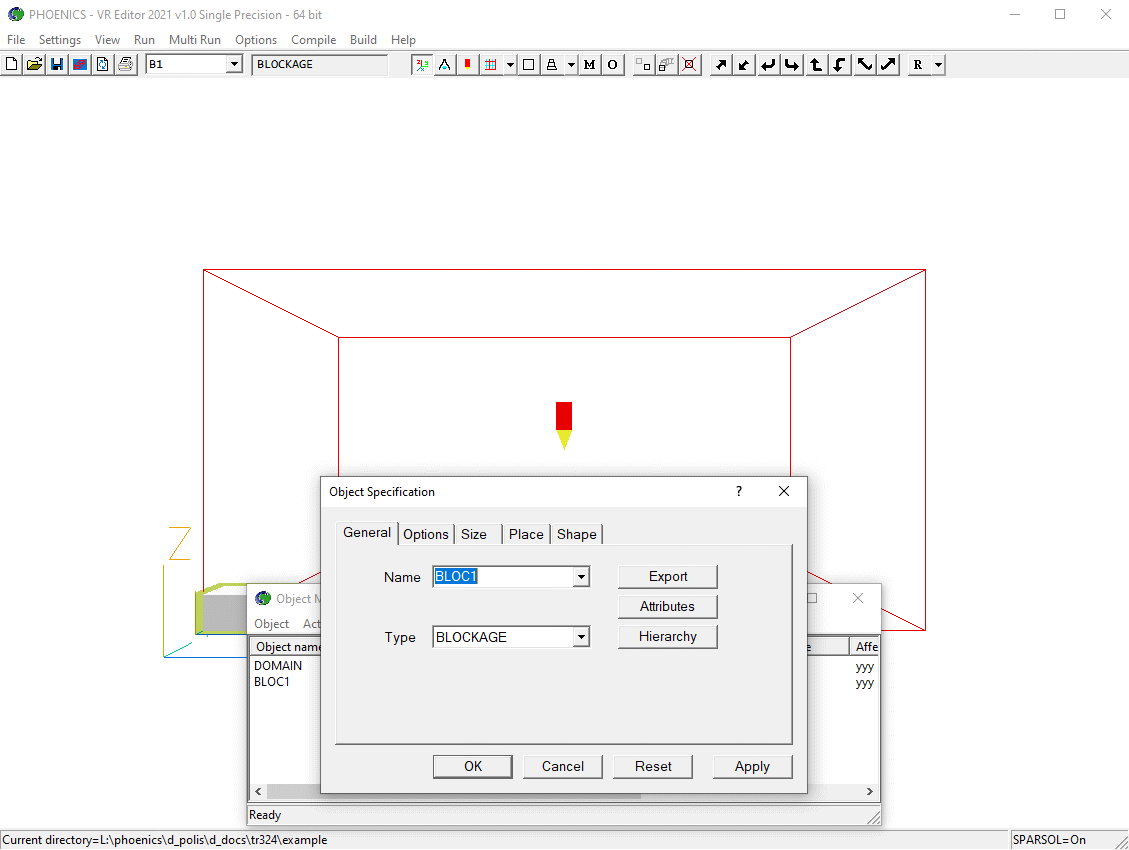Toggle the axes display icon

(422, 65)
